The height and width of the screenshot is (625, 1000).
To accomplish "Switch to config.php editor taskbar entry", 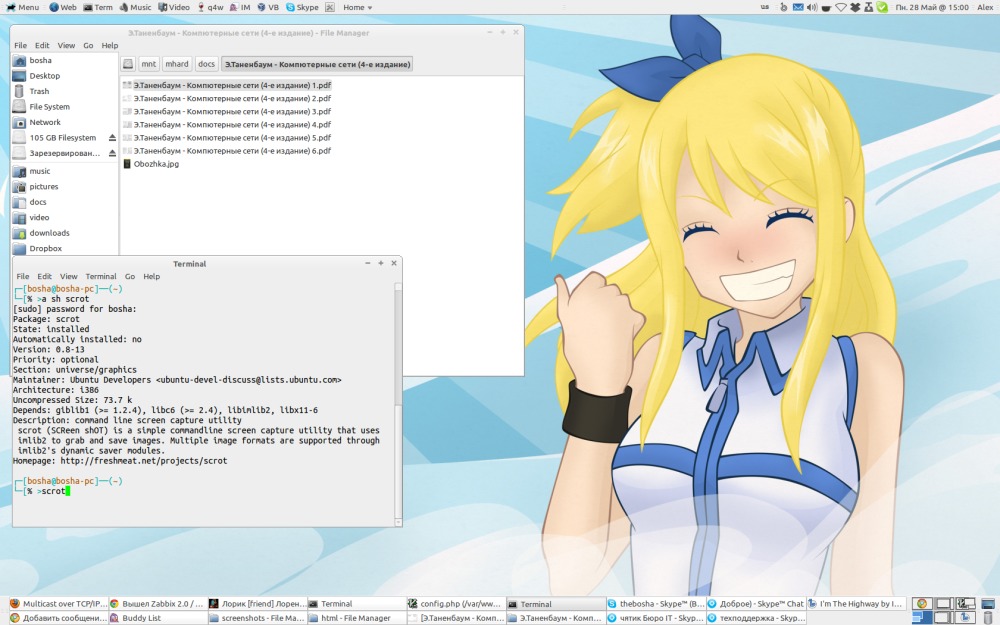I will 455,603.
